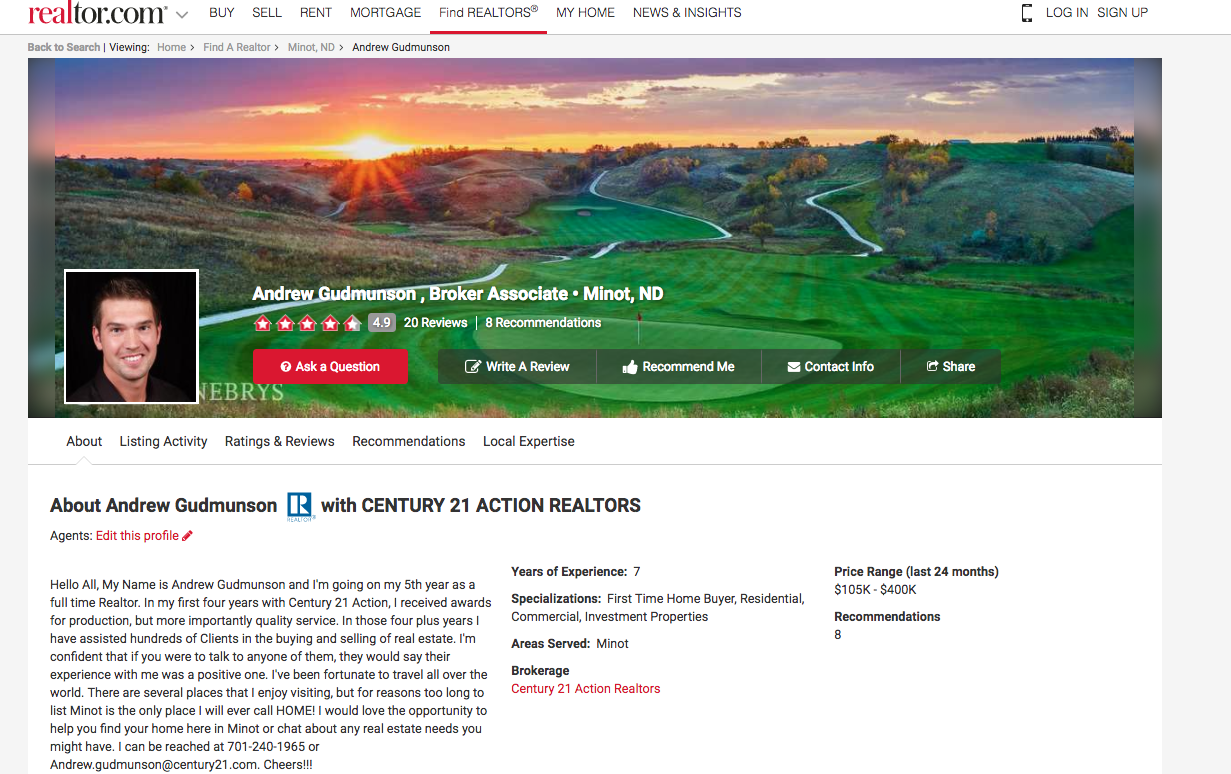Click the Share button
Screen dimensions: 1231x774
pyautogui.click(x=950, y=366)
